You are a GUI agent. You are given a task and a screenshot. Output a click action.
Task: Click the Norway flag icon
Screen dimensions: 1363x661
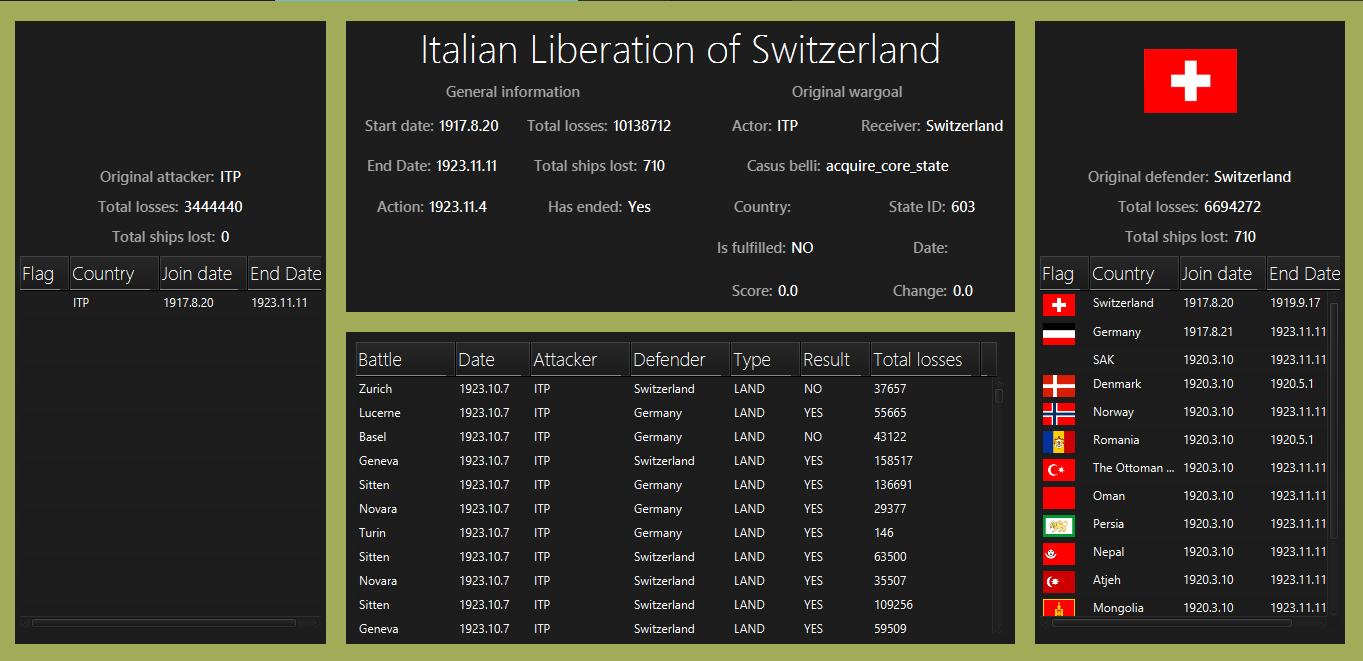click(1058, 413)
